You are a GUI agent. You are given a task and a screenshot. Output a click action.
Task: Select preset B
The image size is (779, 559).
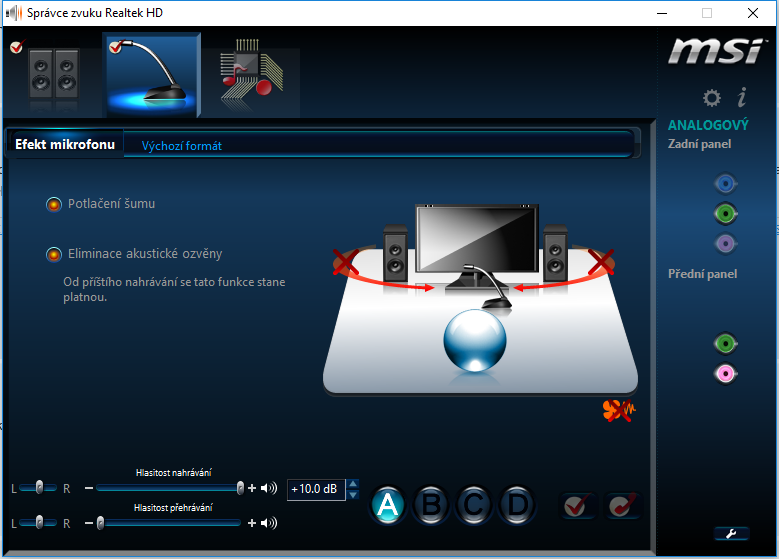tap(431, 505)
